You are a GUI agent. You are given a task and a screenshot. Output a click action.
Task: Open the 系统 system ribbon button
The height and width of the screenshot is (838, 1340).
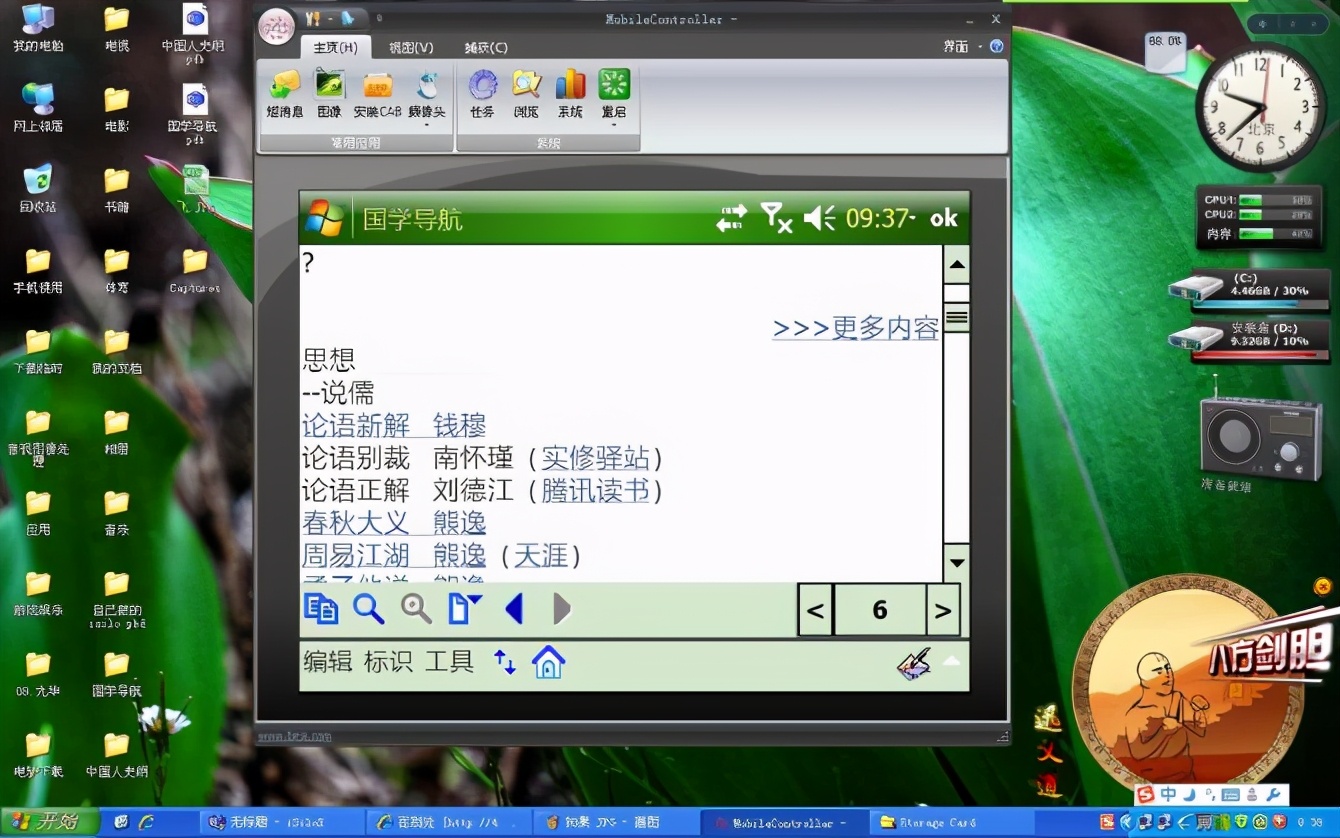[570, 95]
